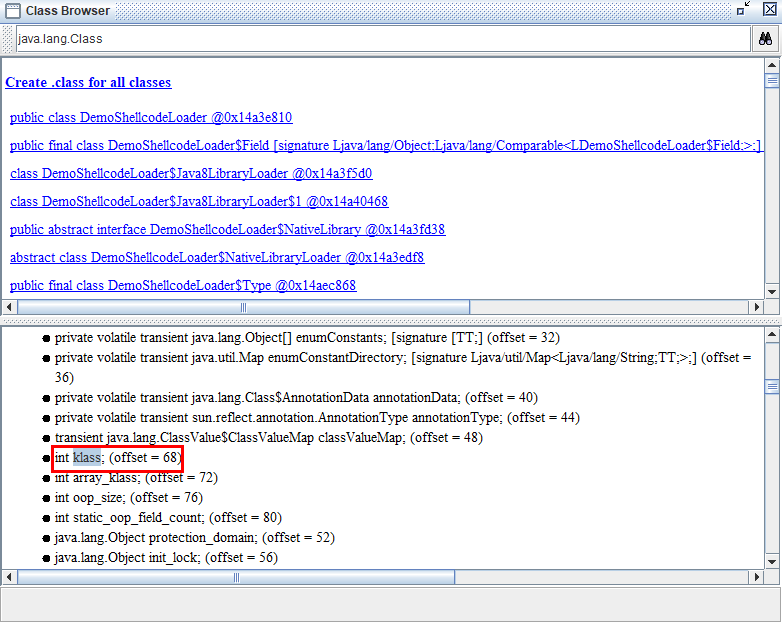This screenshot has height=623, width=782.
Task: Click horizontal scrollbar thumb in class list
Action: coord(242,307)
